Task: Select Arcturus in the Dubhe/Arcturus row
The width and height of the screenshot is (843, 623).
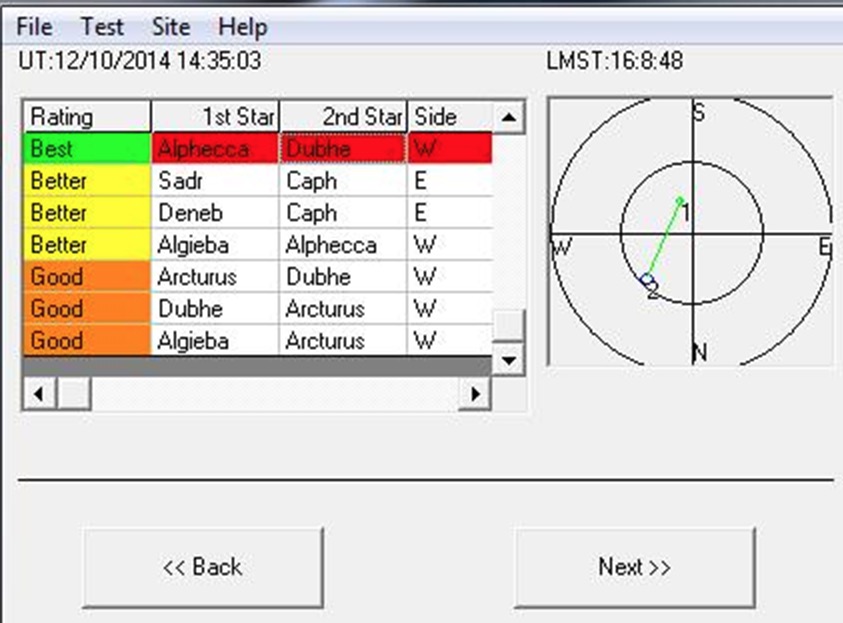Action: click(344, 309)
